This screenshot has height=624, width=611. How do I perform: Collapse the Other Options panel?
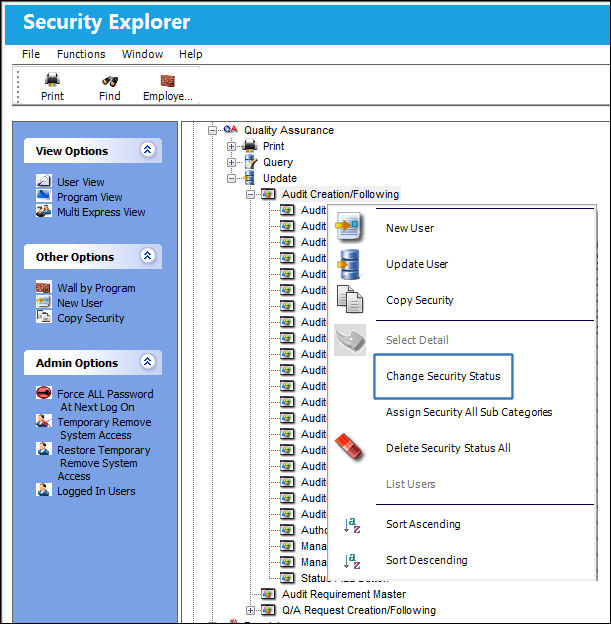coord(147,255)
